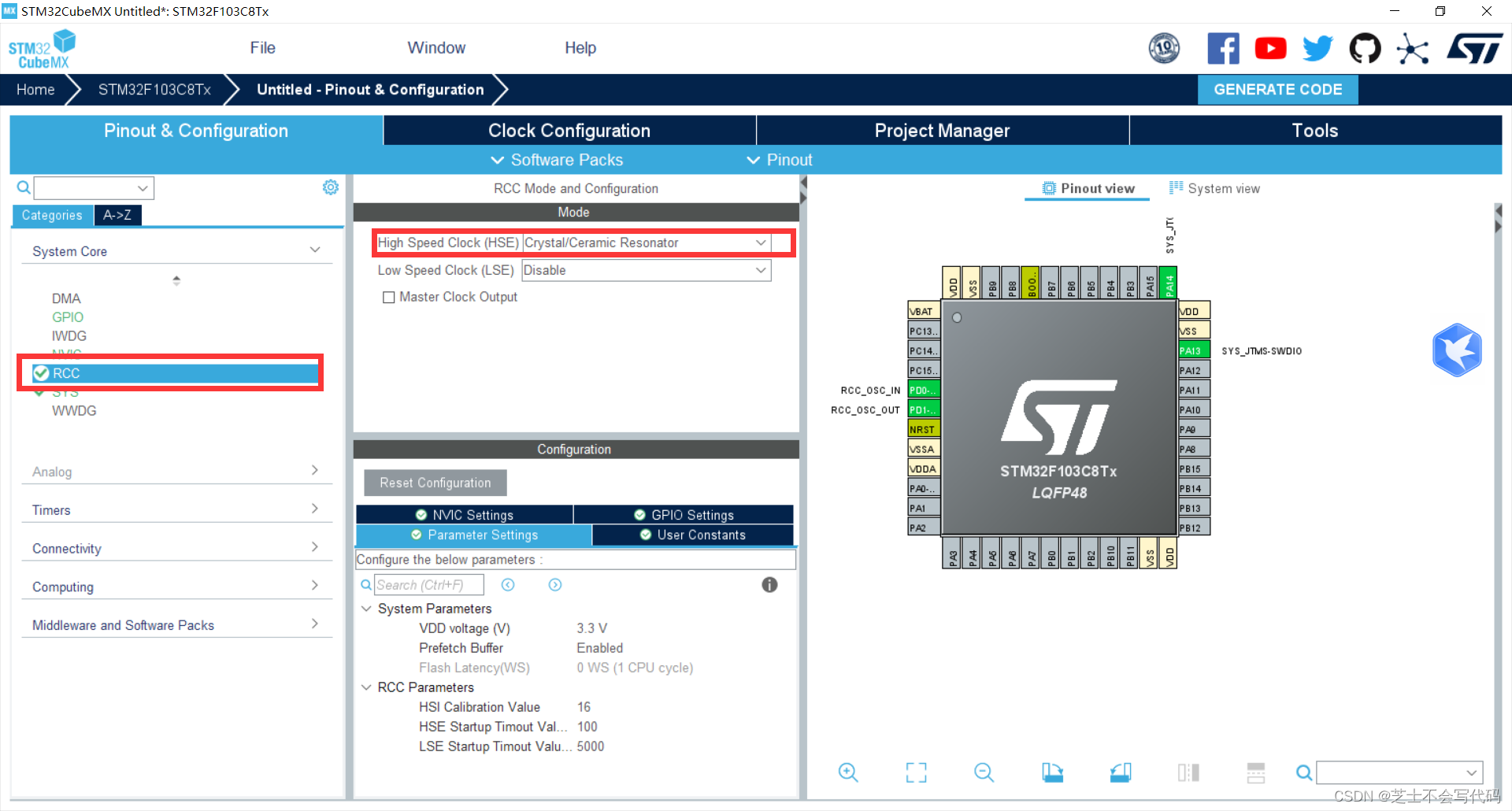Click the GENERATE CODE button
The height and width of the screenshot is (811, 1512).
tap(1277, 90)
